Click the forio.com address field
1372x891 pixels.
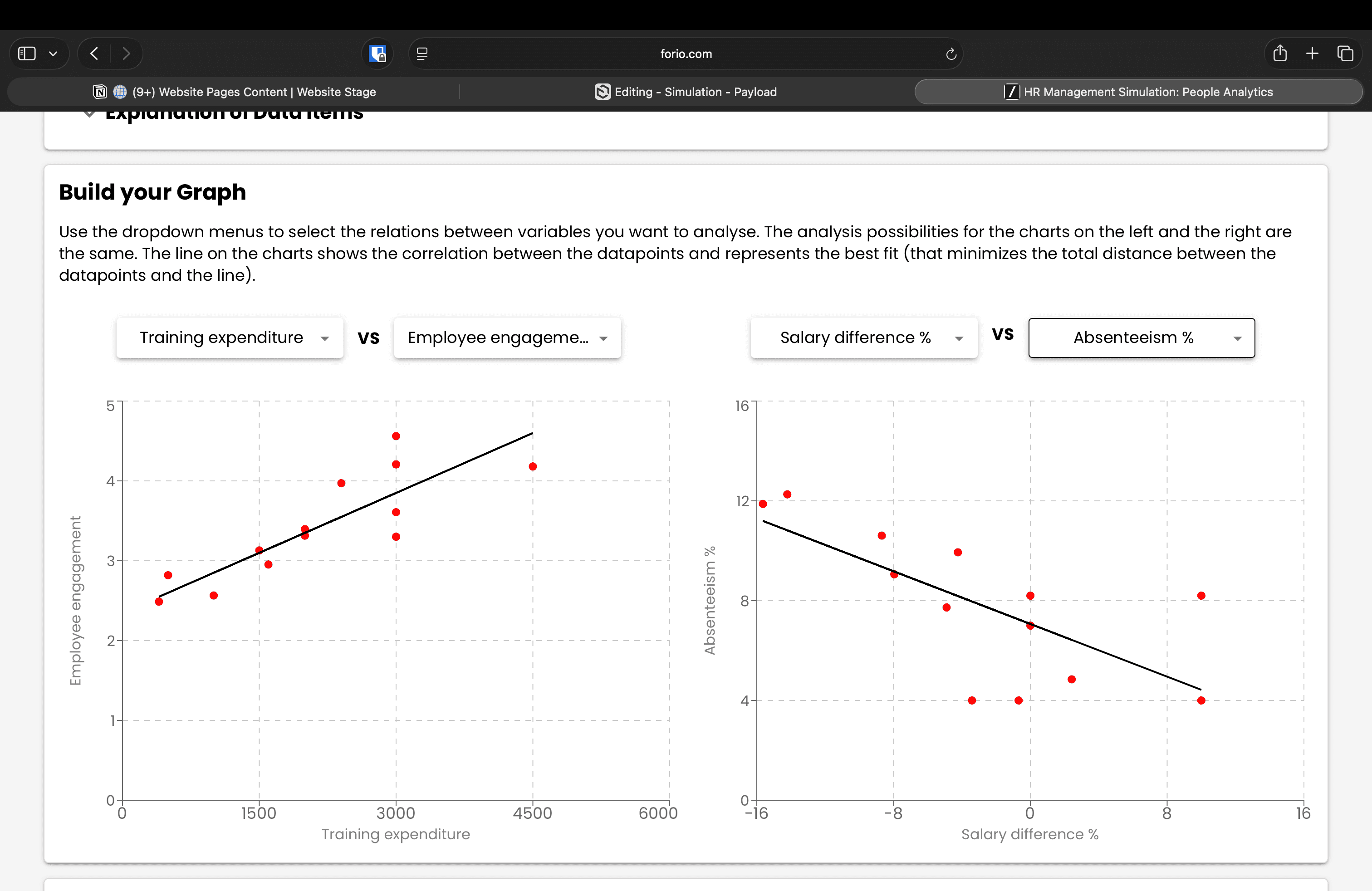(686, 54)
